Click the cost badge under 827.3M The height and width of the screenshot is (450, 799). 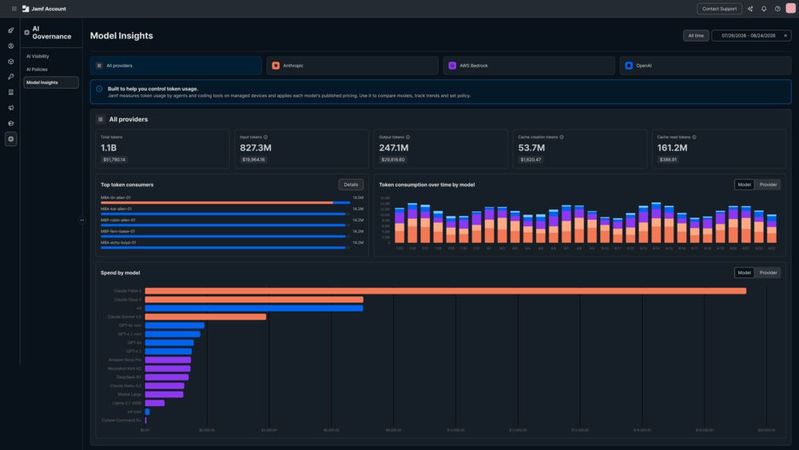tap(253, 160)
